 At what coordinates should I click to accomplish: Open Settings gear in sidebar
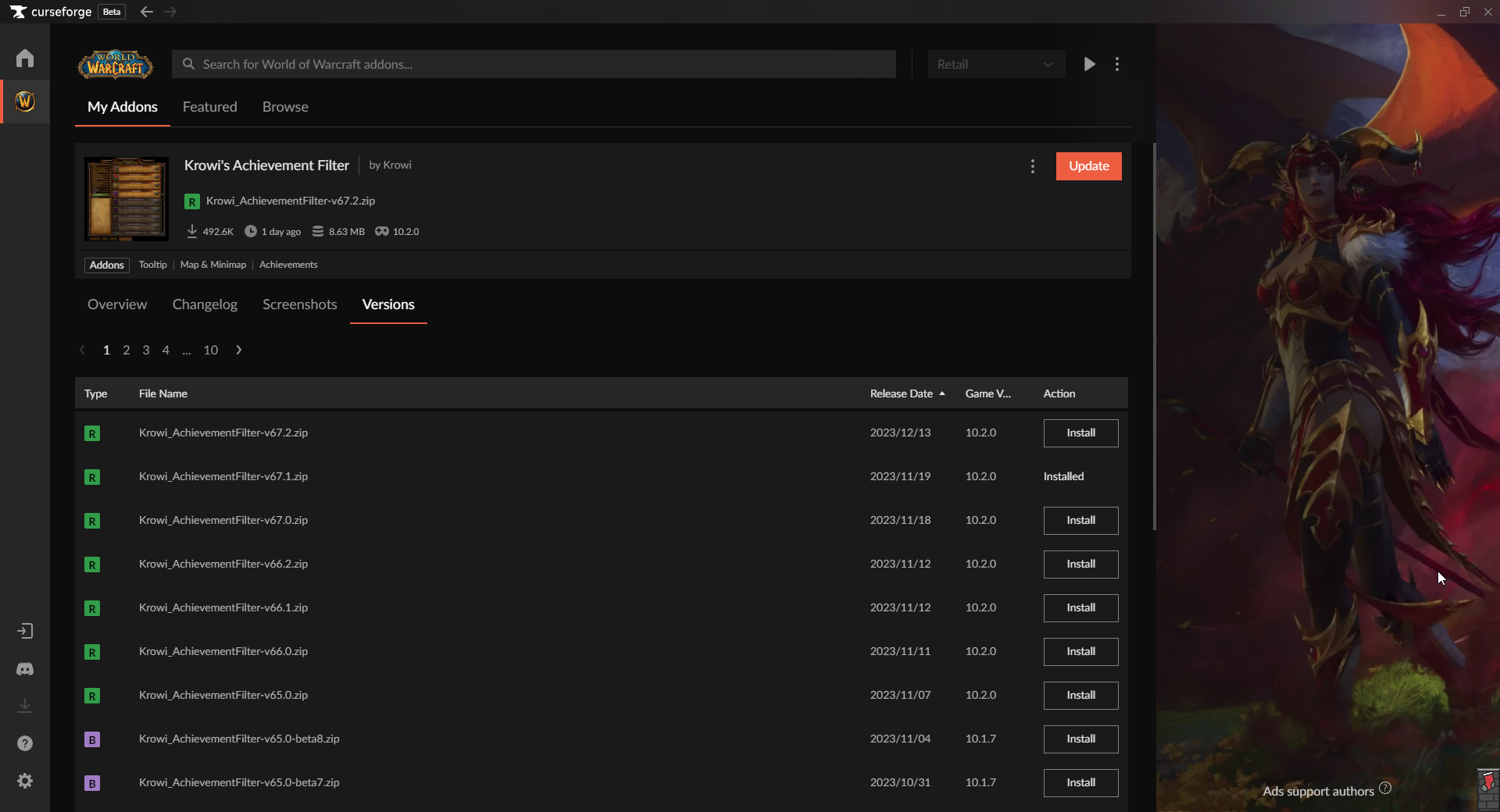pyautogui.click(x=25, y=781)
